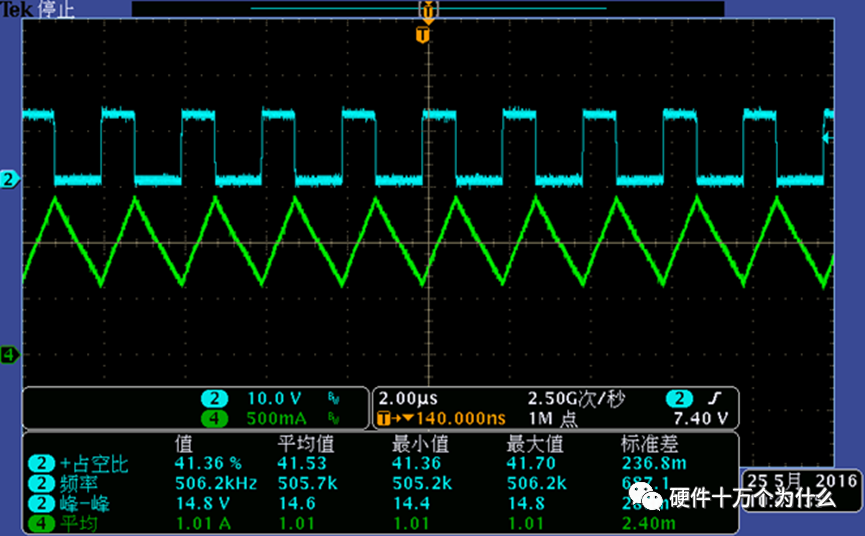Image resolution: width=865 pixels, height=536 pixels.
Task: Click the orange T trigger position marker
Action: click(x=423, y=35)
